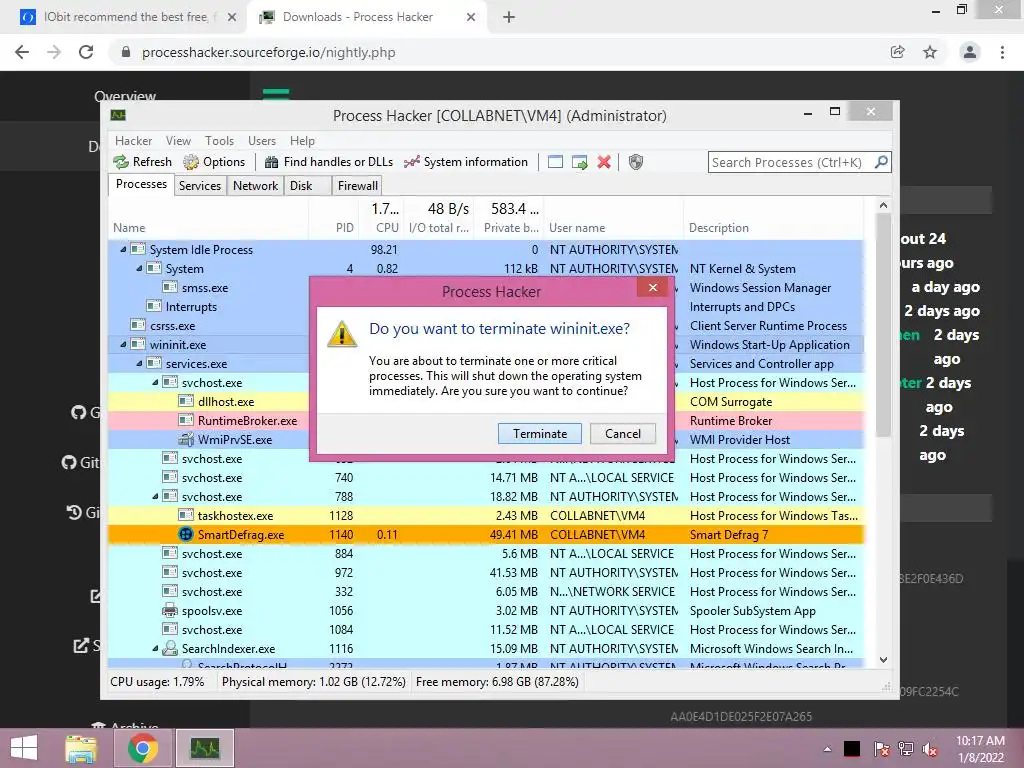The height and width of the screenshot is (768, 1024).
Task: Click the find window toolbar icon
Action: (555, 162)
